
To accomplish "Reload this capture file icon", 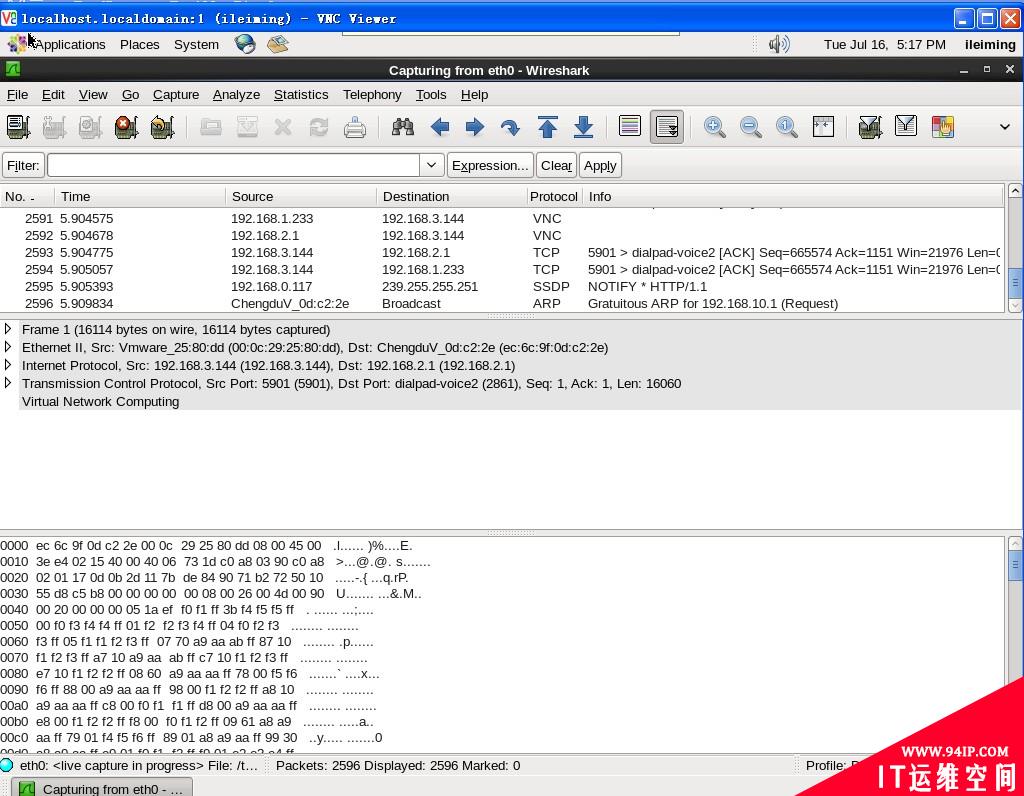I will pos(319,126).
